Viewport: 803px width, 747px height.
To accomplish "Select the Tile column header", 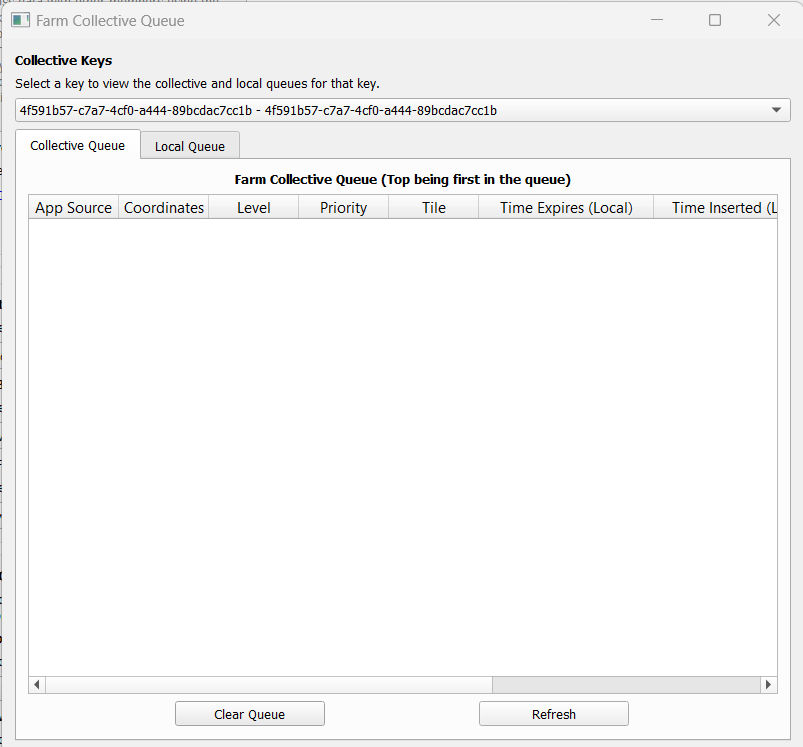I will (433, 208).
